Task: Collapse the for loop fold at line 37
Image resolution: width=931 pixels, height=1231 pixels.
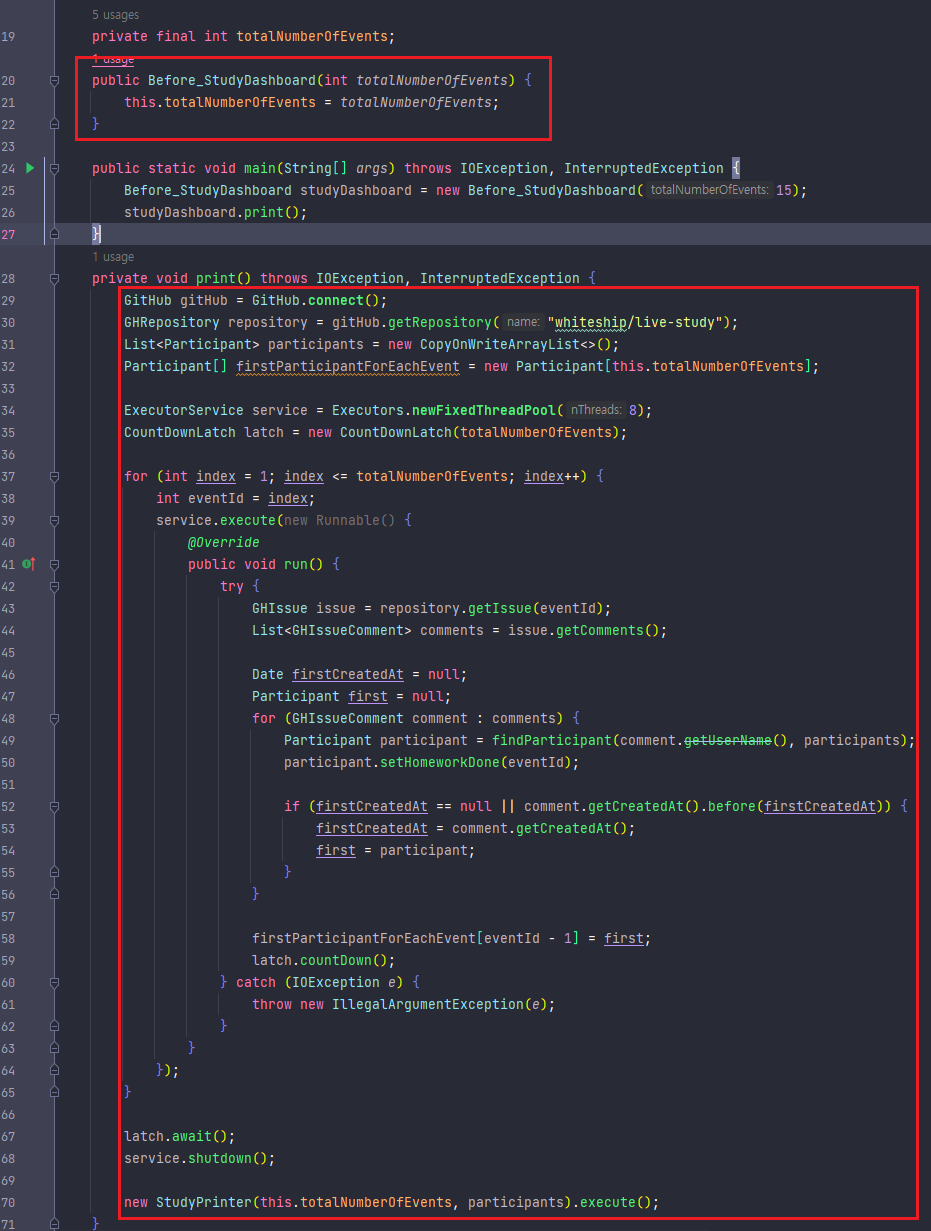Action: pyautogui.click(x=55, y=476)
